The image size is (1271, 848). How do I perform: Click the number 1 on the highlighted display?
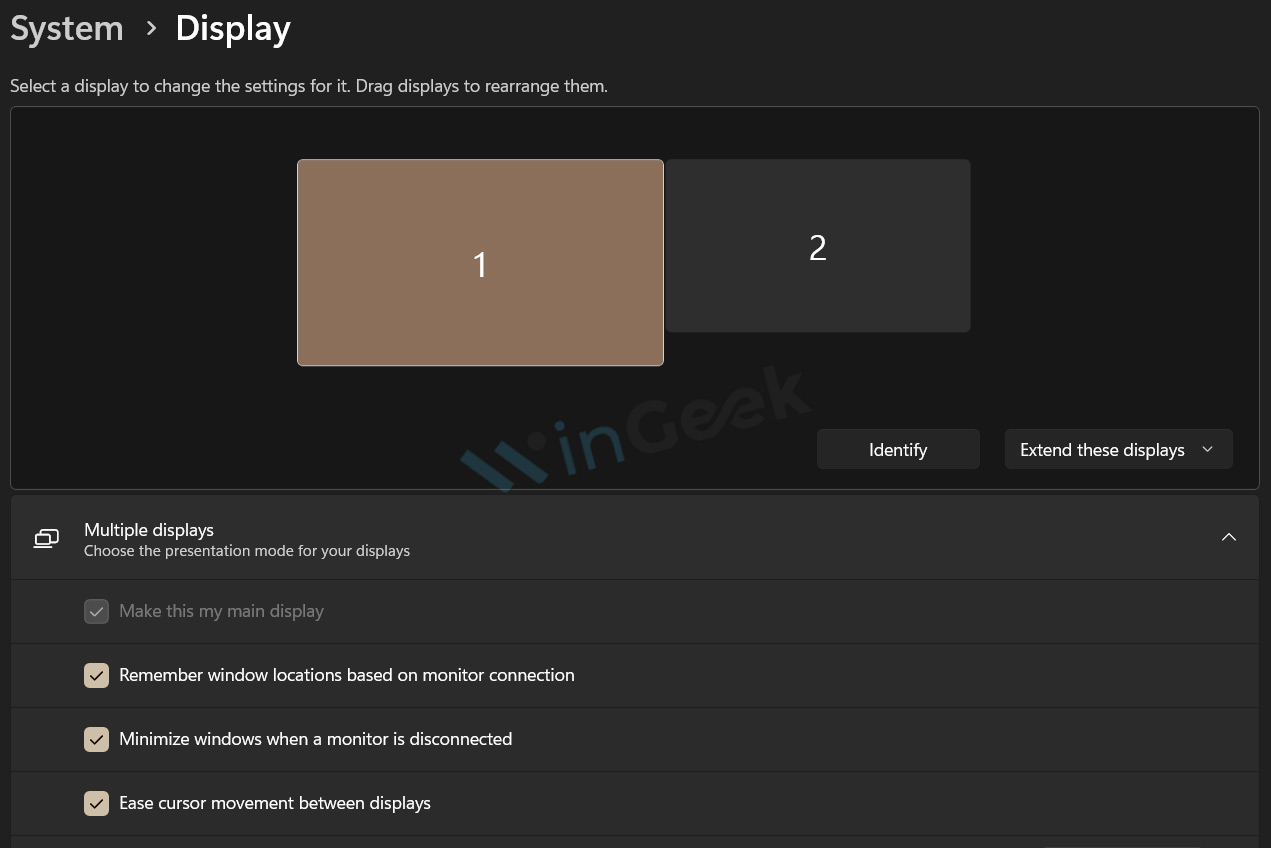480,264
